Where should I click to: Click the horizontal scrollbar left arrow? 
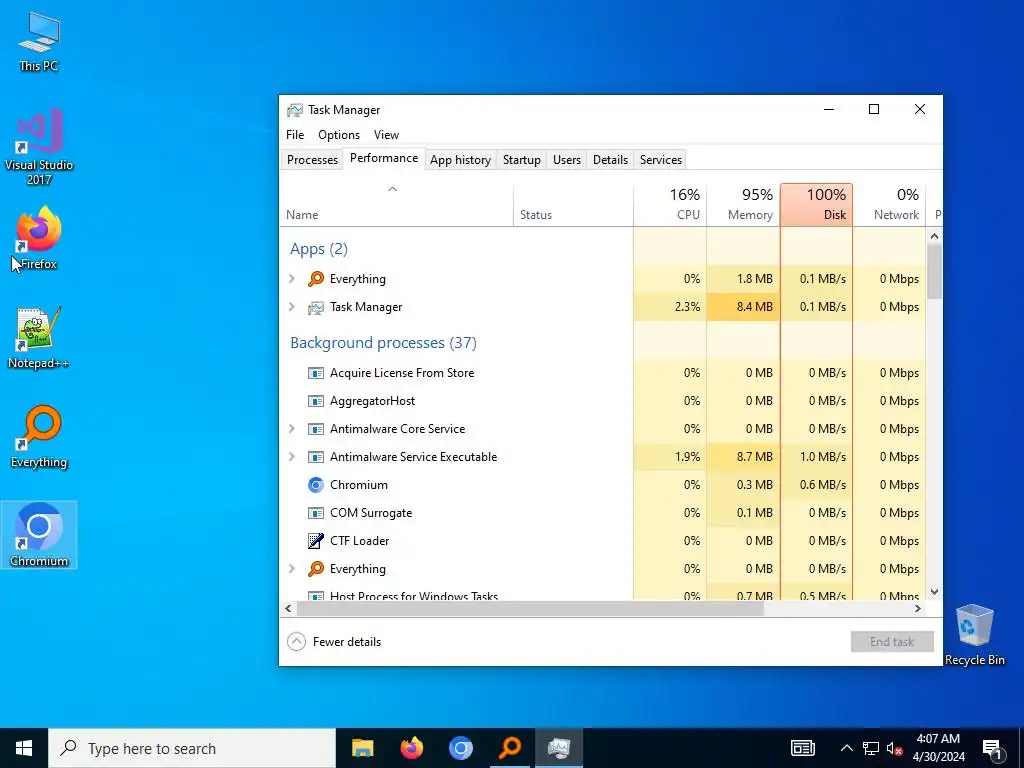(289, 609)
